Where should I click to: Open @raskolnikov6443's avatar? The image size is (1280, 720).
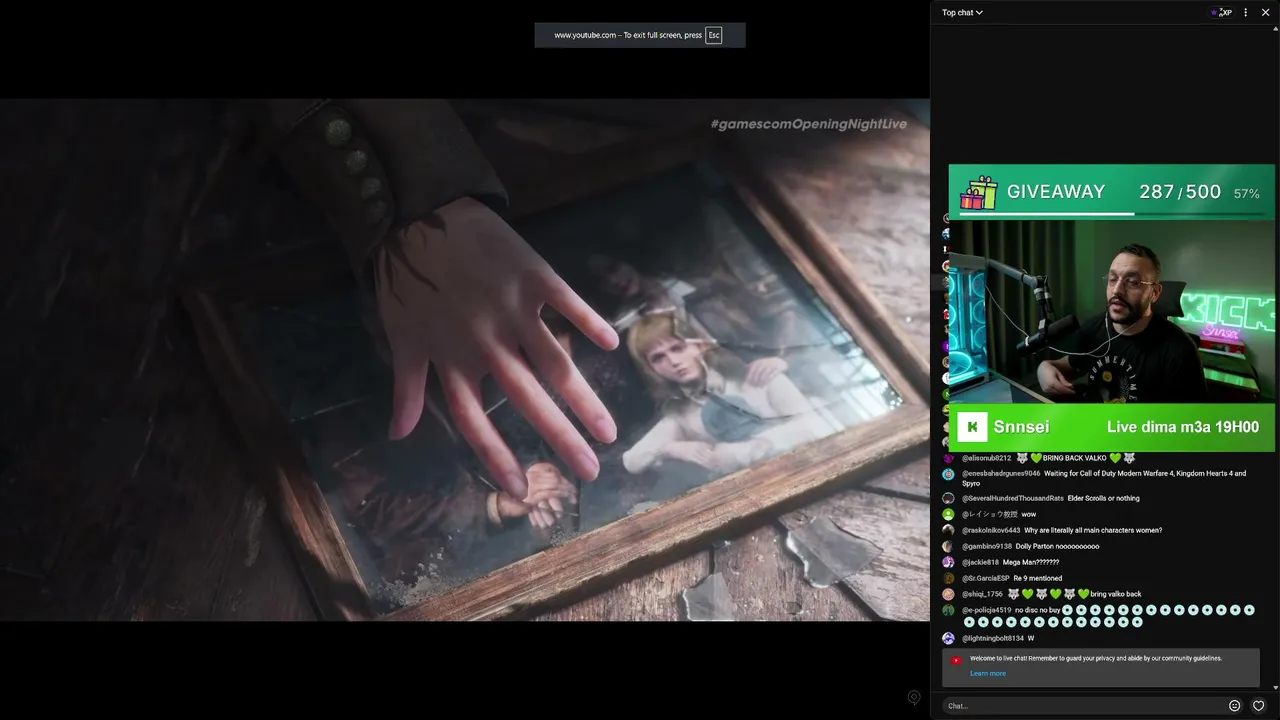[x=948, y=530]
